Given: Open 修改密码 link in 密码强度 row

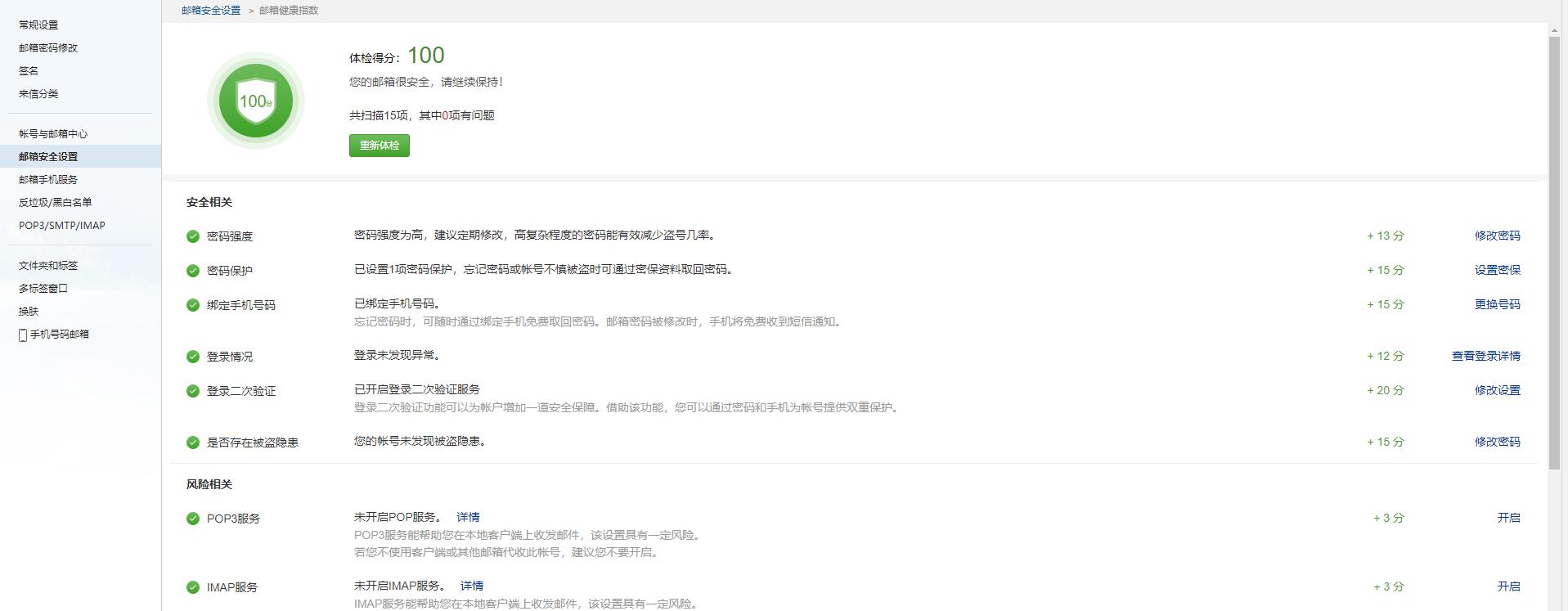Looking at the screenshot, I should tap(1497, 236).
